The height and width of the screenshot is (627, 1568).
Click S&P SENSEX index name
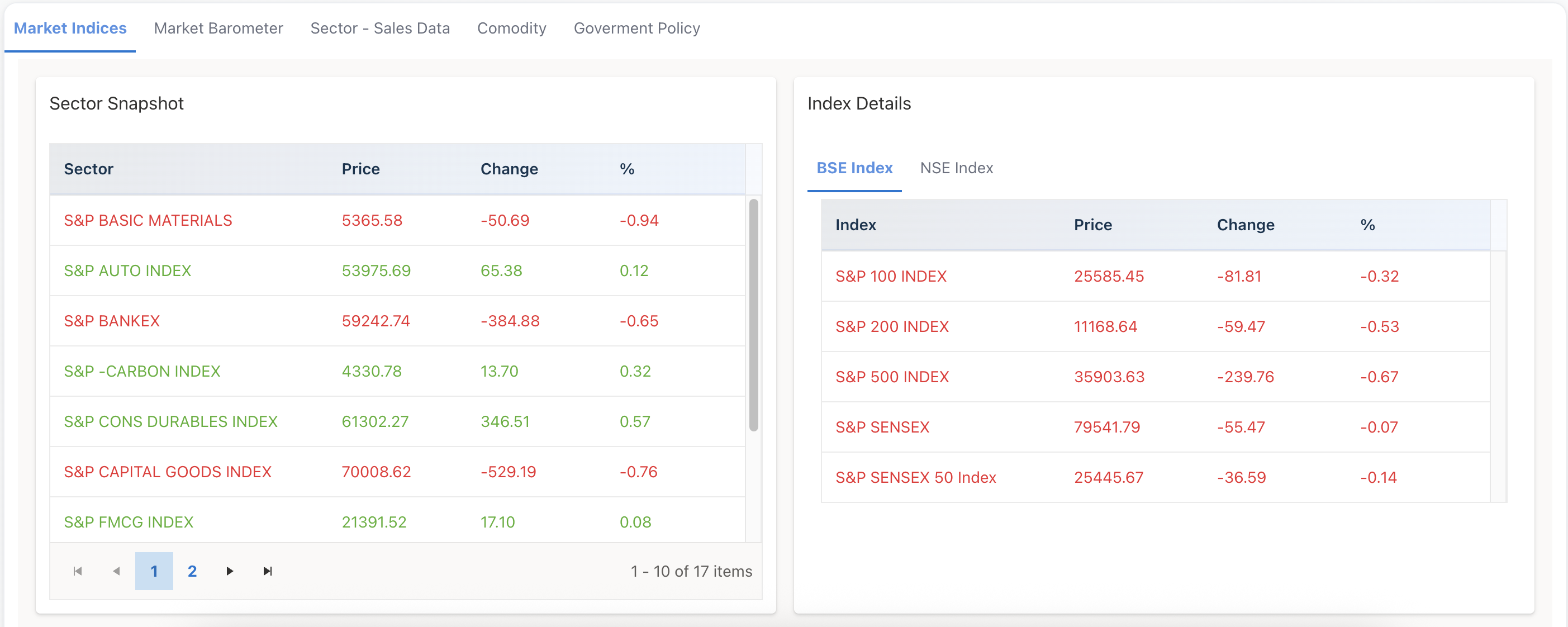click(882, 427)
